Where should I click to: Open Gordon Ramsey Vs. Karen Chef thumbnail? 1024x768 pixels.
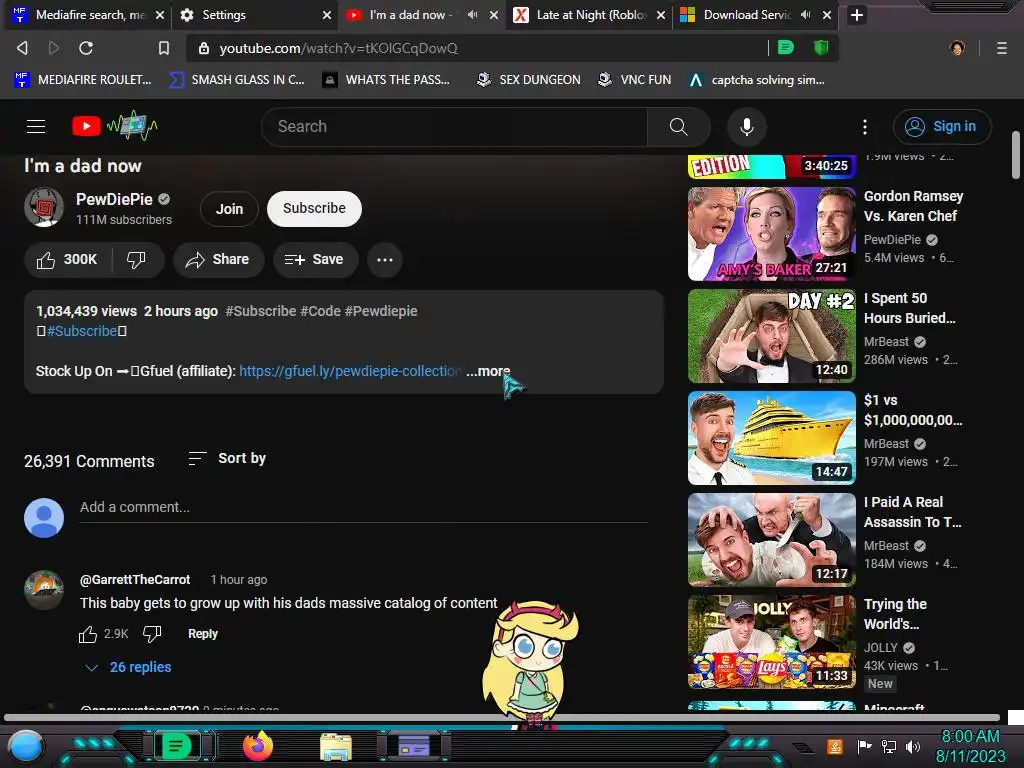click(x=771, y=234)
